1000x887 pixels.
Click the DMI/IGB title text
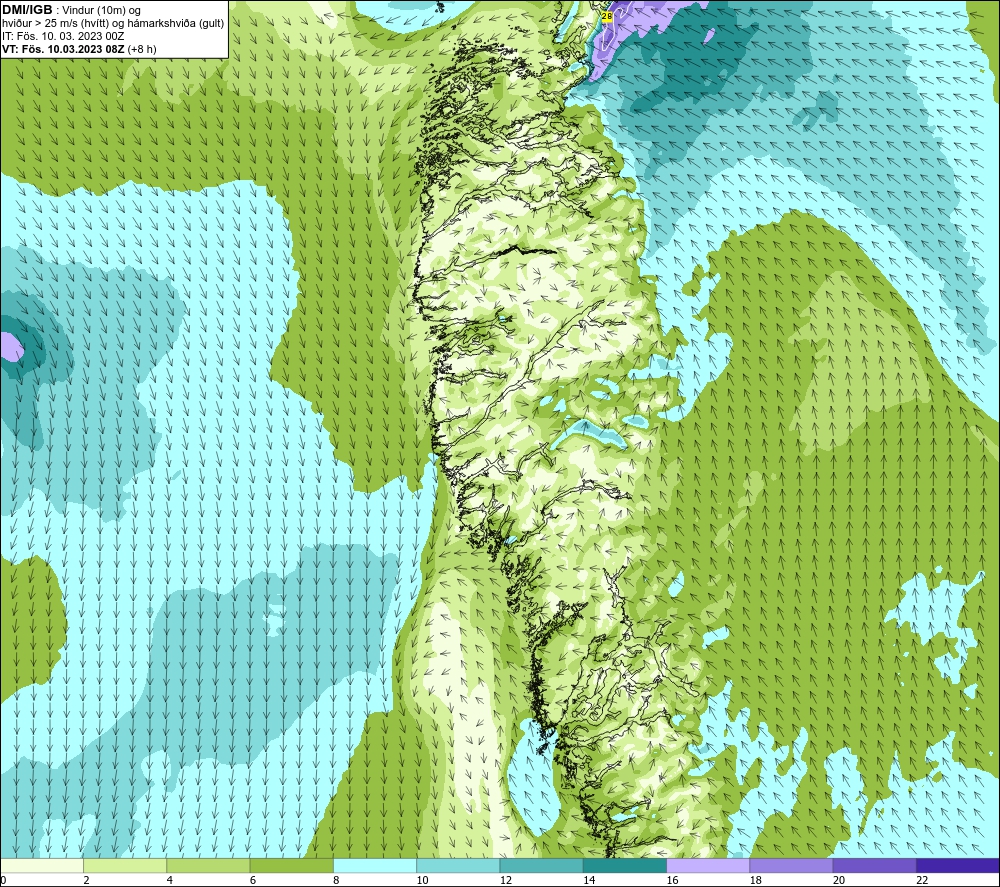28,10
